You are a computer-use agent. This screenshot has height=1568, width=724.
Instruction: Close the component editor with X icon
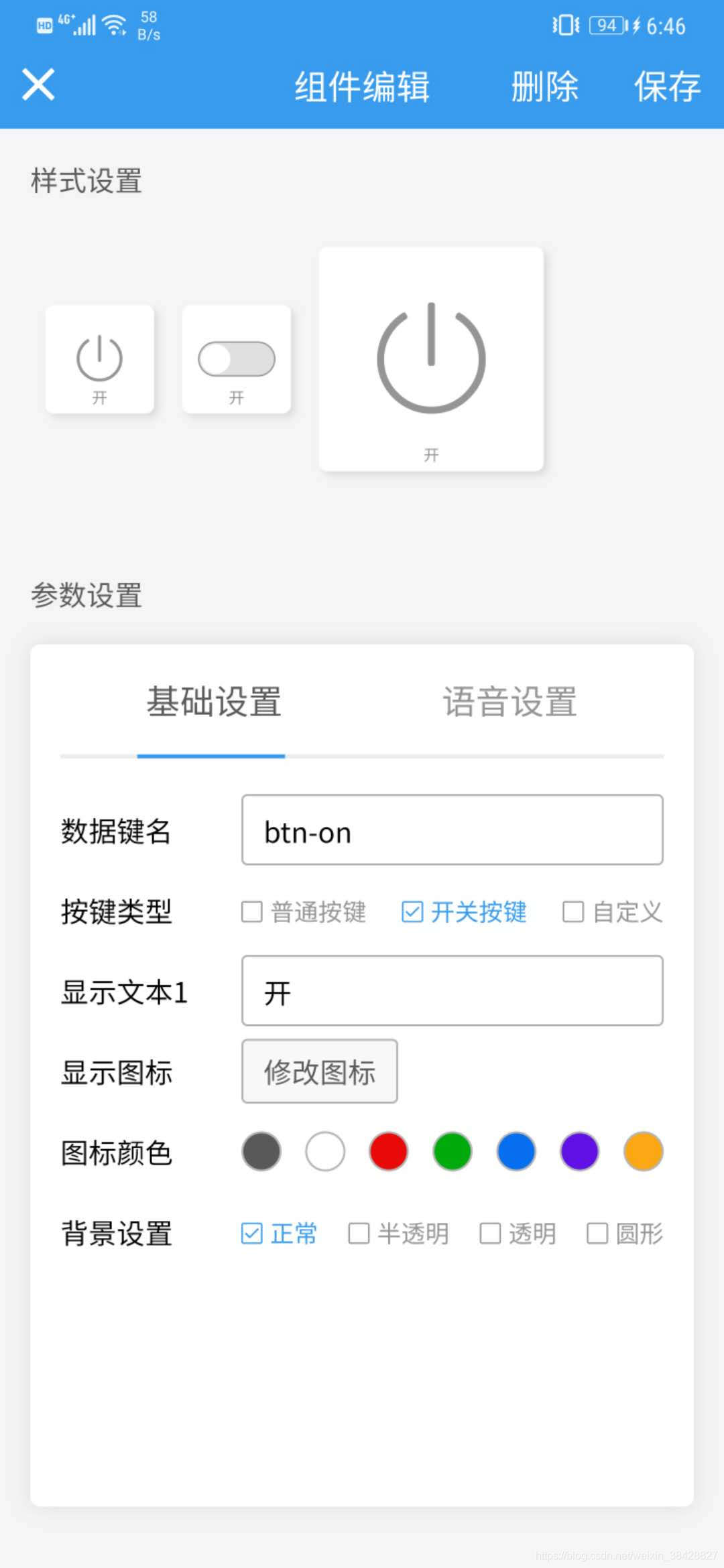(38, 85)
